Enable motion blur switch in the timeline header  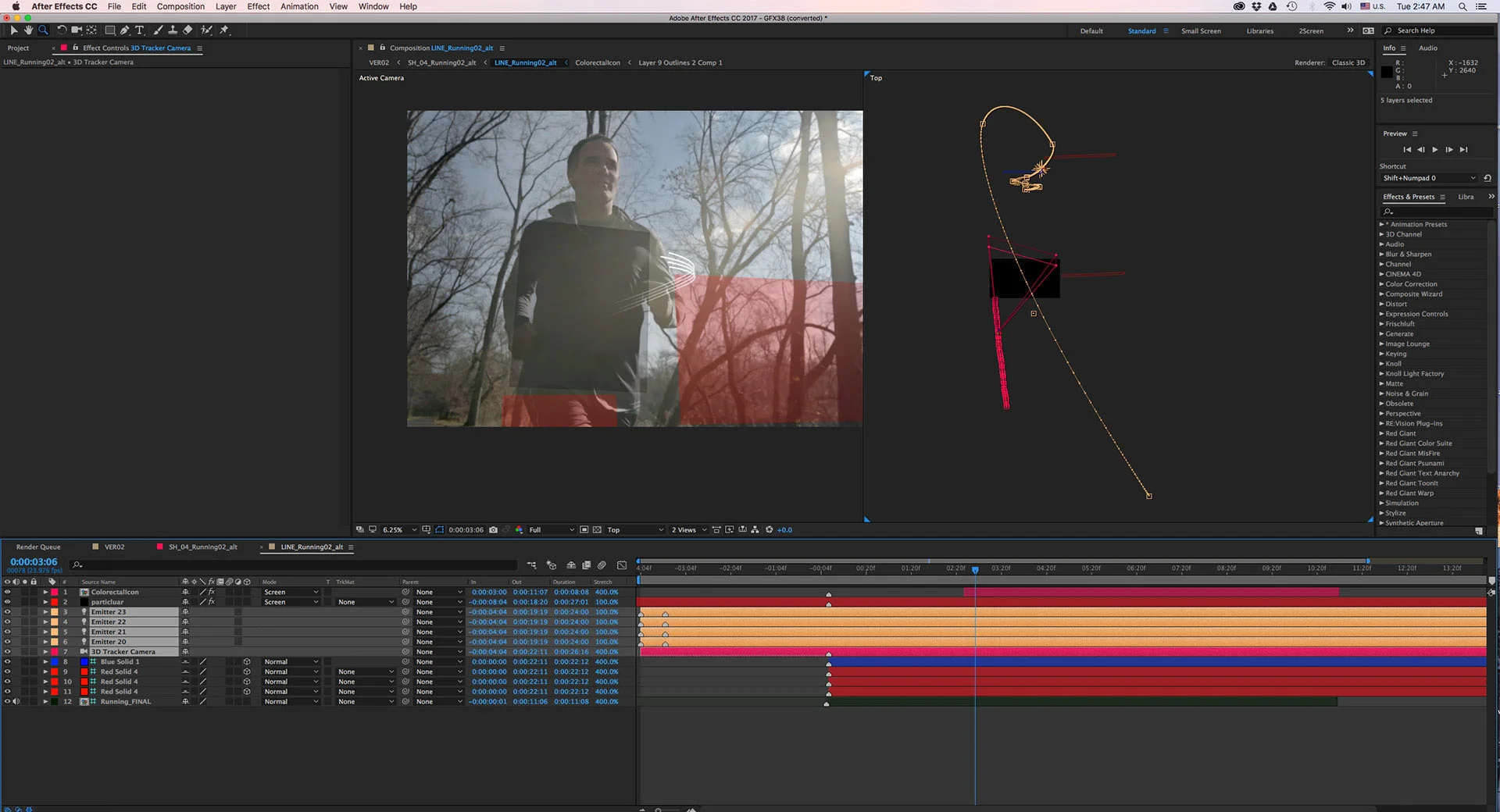(602, 565)
